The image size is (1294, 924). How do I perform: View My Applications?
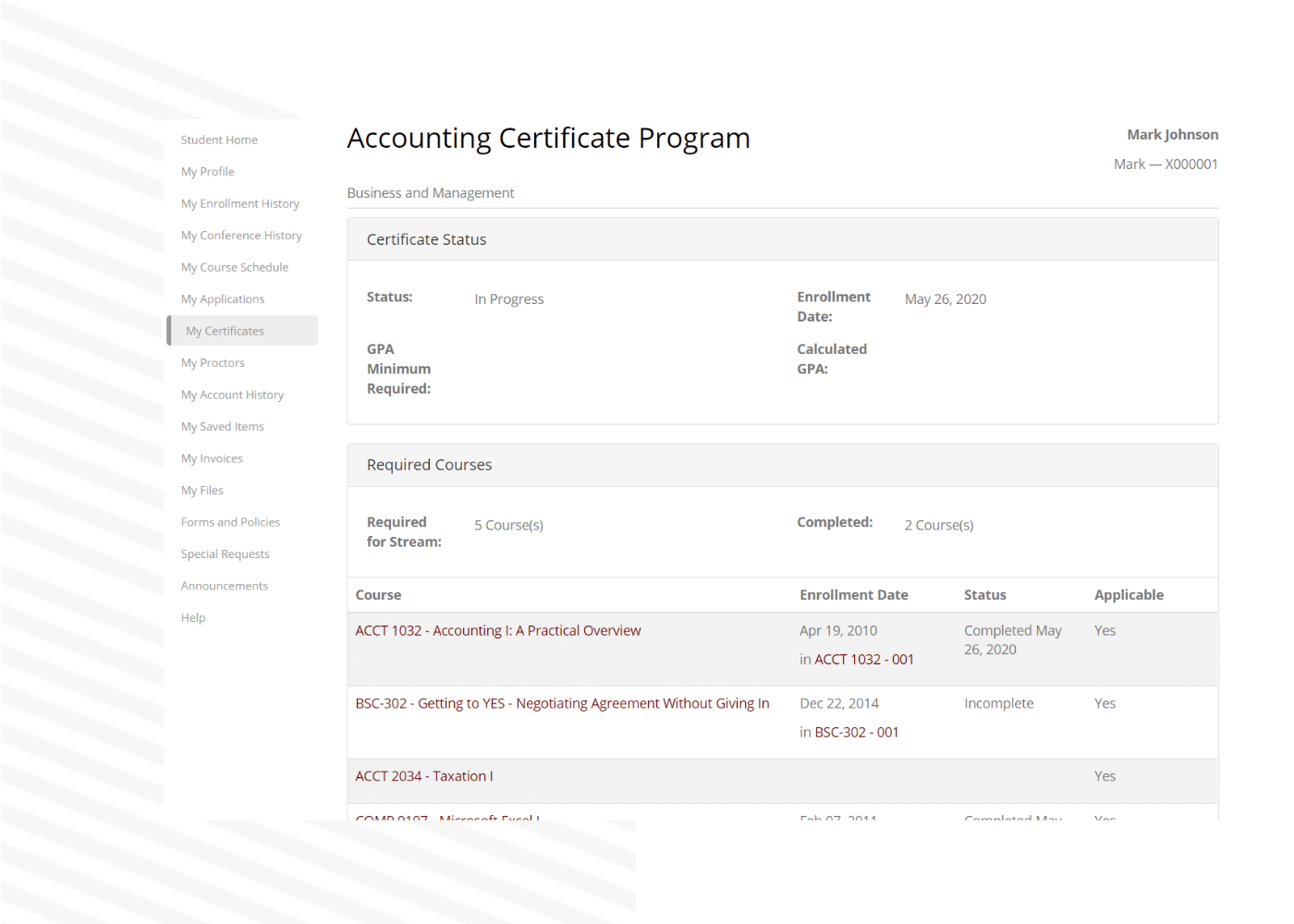click(x=223, y=298)
